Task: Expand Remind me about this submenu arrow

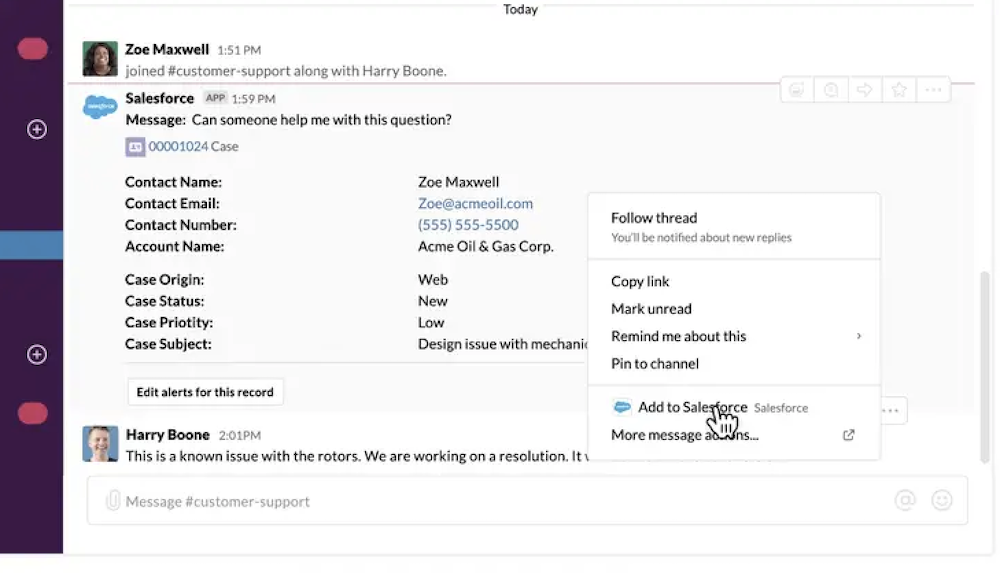Action: [x=859, y=336]
